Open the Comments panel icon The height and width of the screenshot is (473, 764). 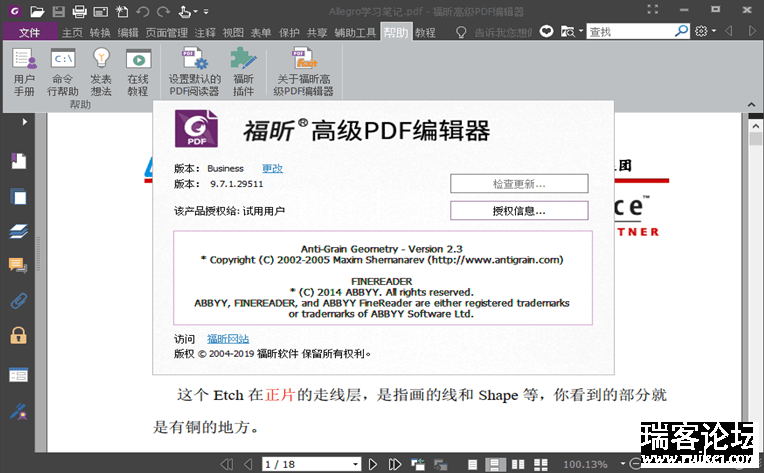coord(18,265)
